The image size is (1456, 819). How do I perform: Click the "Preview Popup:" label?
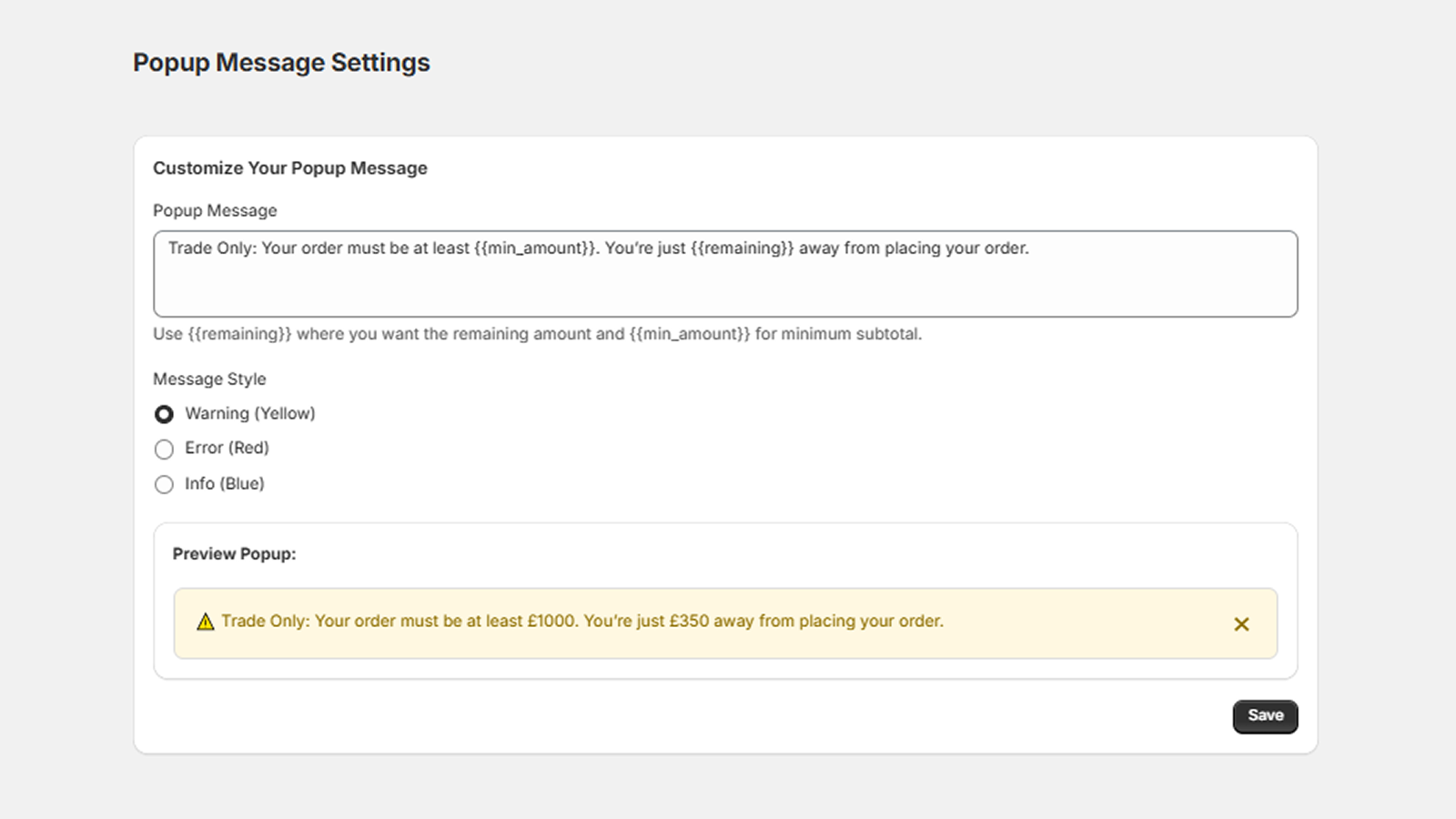point(234,554)
